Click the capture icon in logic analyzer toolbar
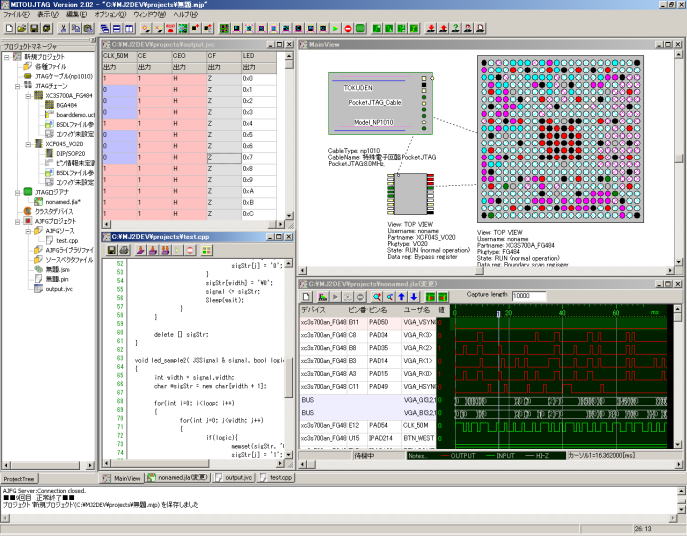This screenshot has height=536, width=687. click(x=322, y=297)
